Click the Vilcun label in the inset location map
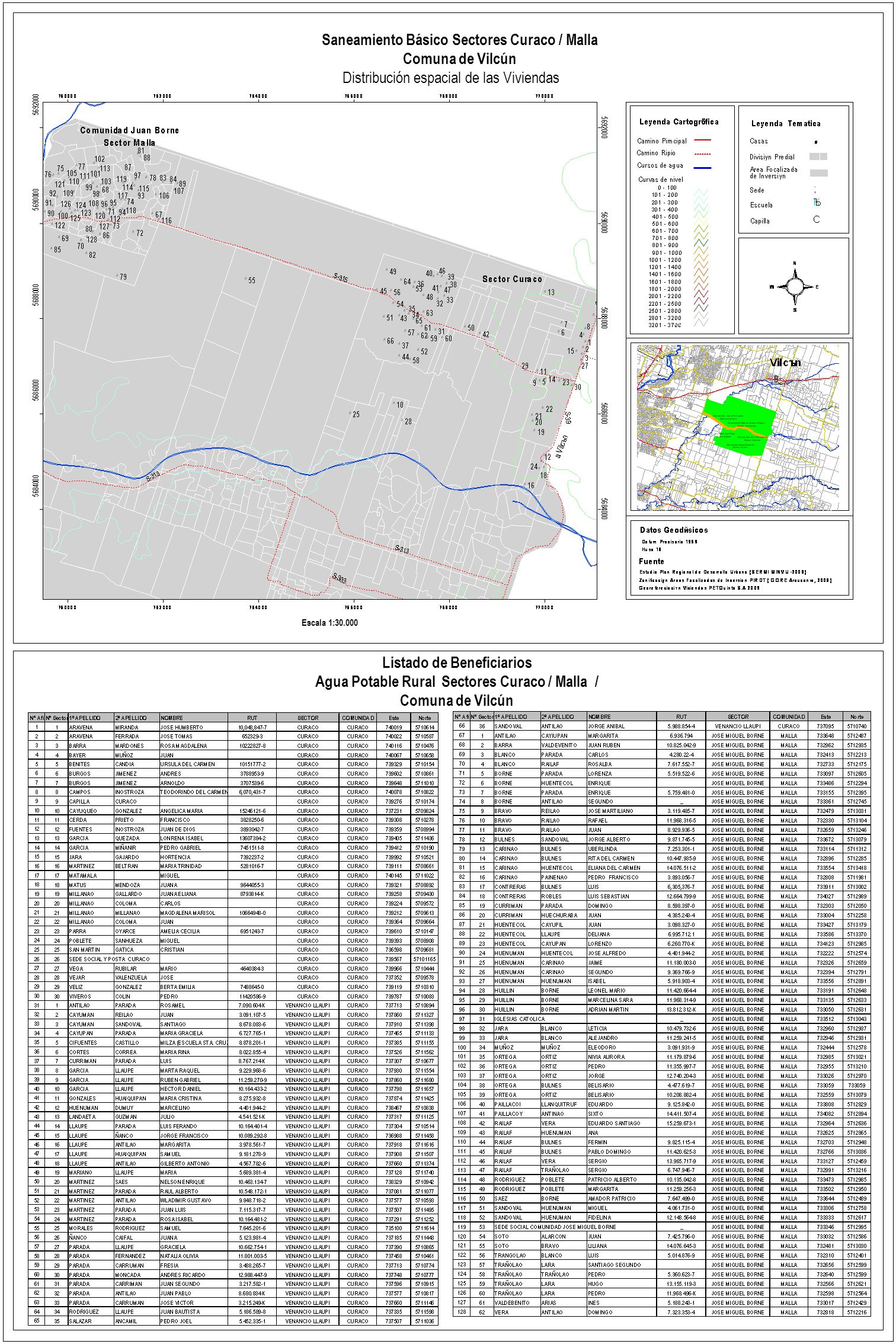896x1344 pixels. coord(785,362)
